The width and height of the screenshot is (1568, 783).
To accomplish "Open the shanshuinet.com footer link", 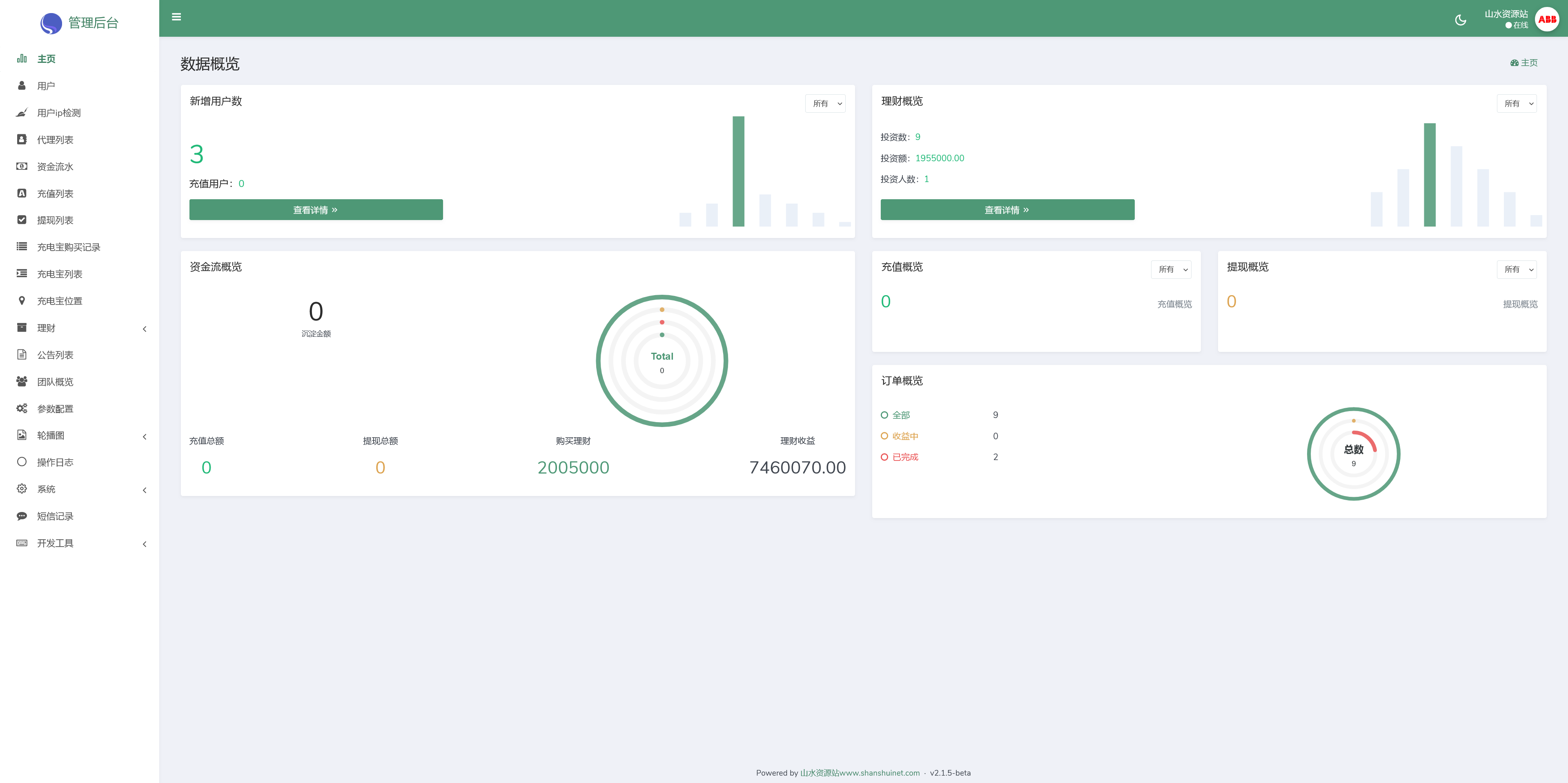I will tap(860, 773).
